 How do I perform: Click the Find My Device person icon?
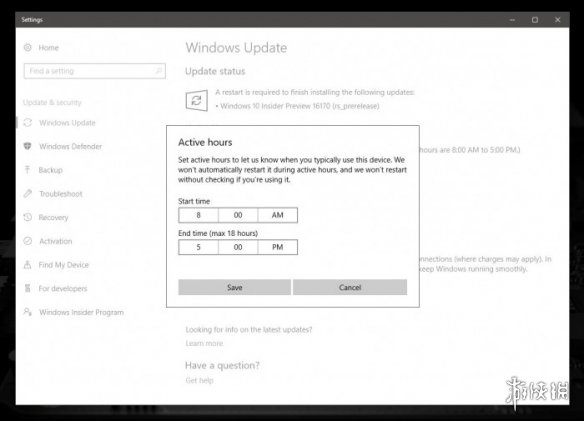(x=27, y=265)
